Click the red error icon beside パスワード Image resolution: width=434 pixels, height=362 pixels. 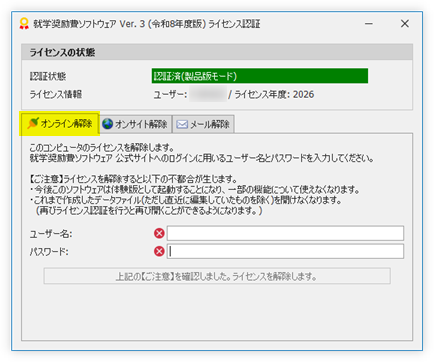pos(159,251)
